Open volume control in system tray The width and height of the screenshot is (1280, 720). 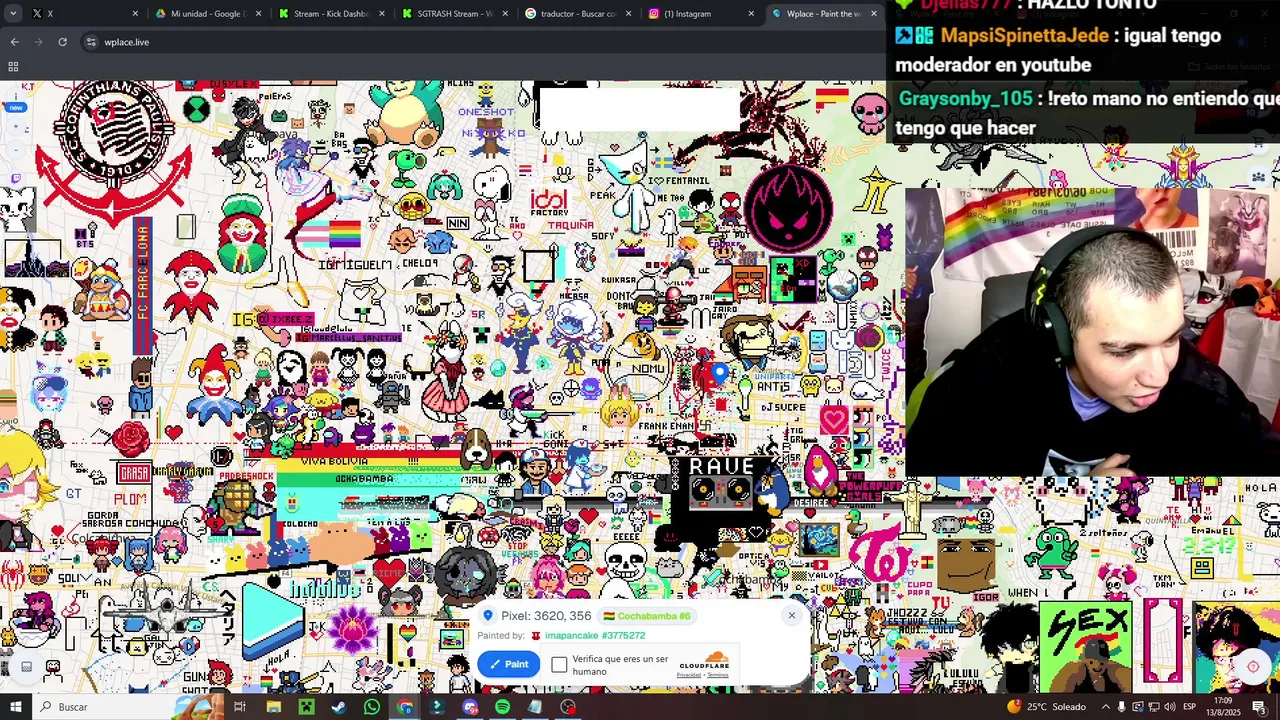click(x=1169, y=707)
